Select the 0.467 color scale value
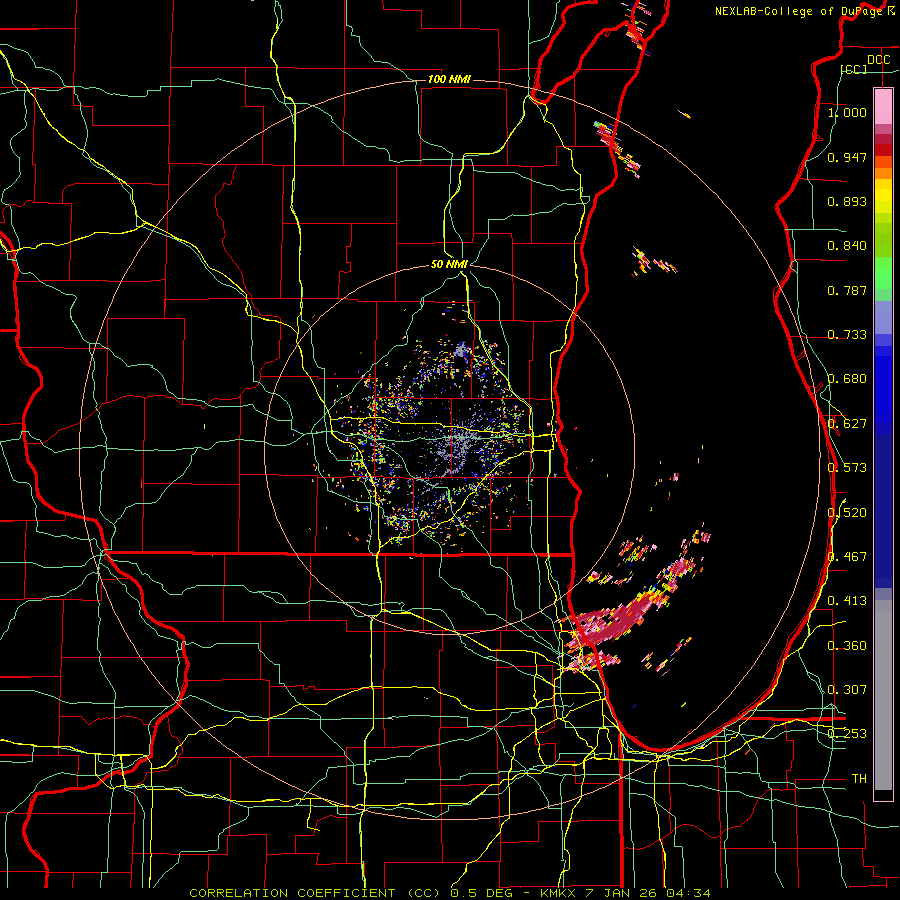This screenshot has width=900, height=900. 847,557
